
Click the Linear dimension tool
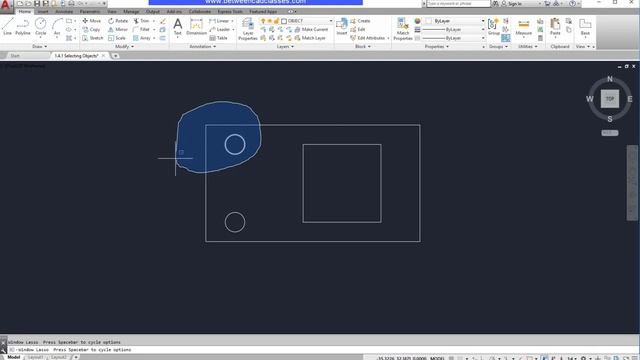tap(219, 21)
